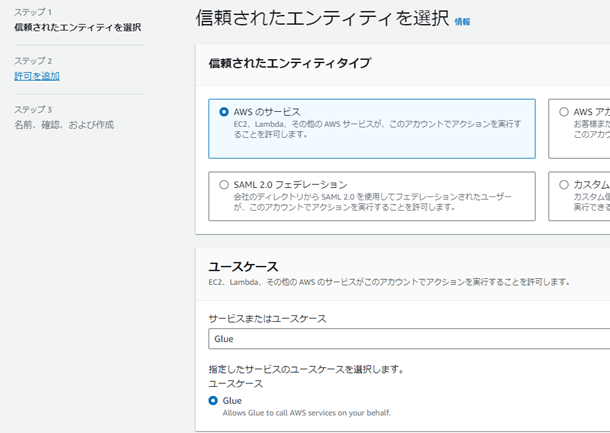Open the 許可を追加 step link

coord(37,76)
